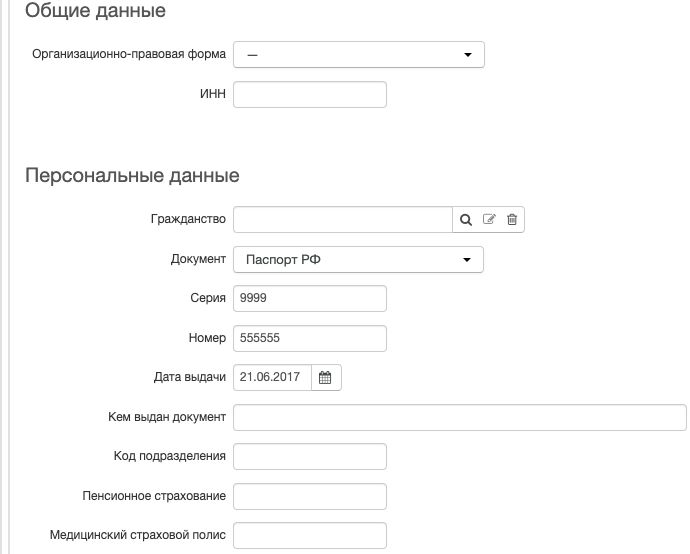The image size is (690, 554).
Task: Click into the Гражданство text field
Action: [x=343, y=219]
